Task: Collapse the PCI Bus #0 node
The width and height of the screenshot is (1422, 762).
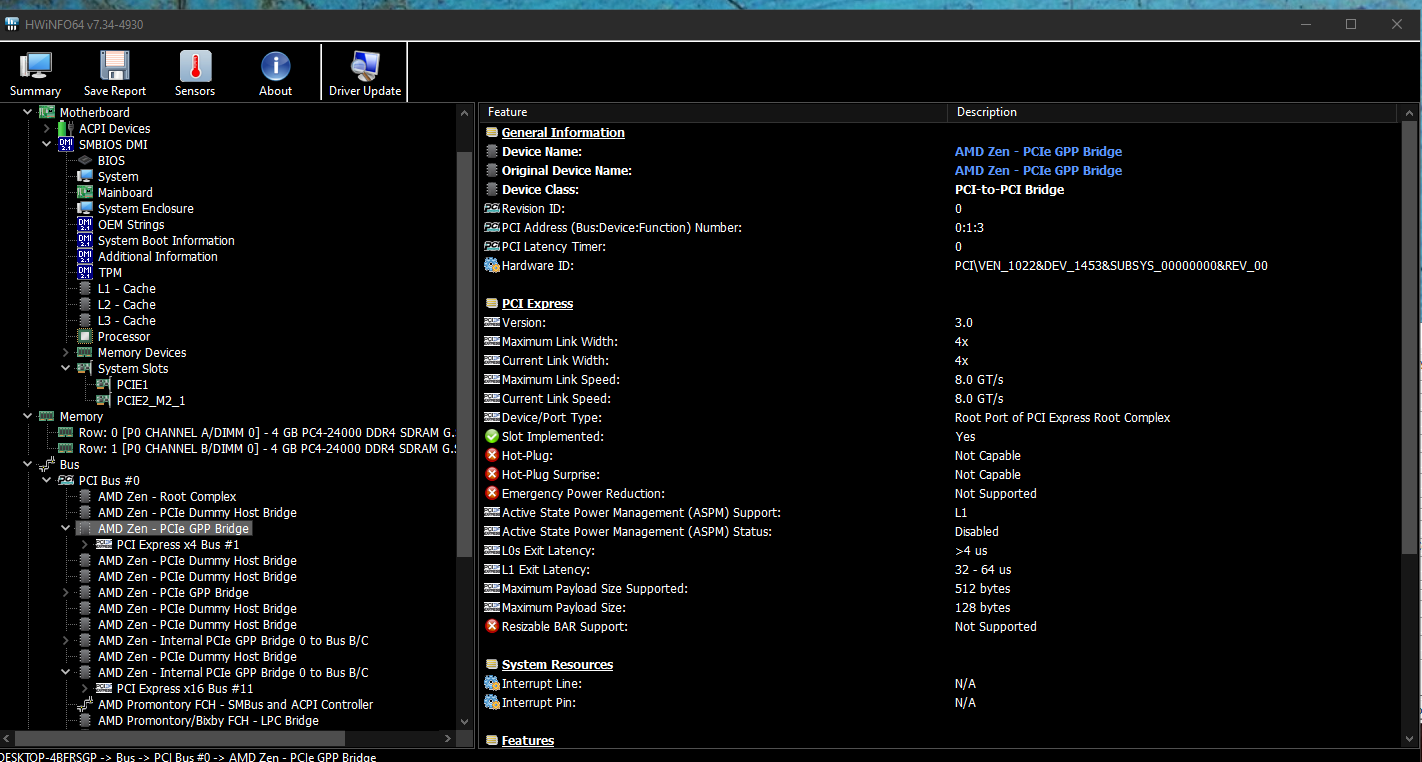Action: pos(47,480)
